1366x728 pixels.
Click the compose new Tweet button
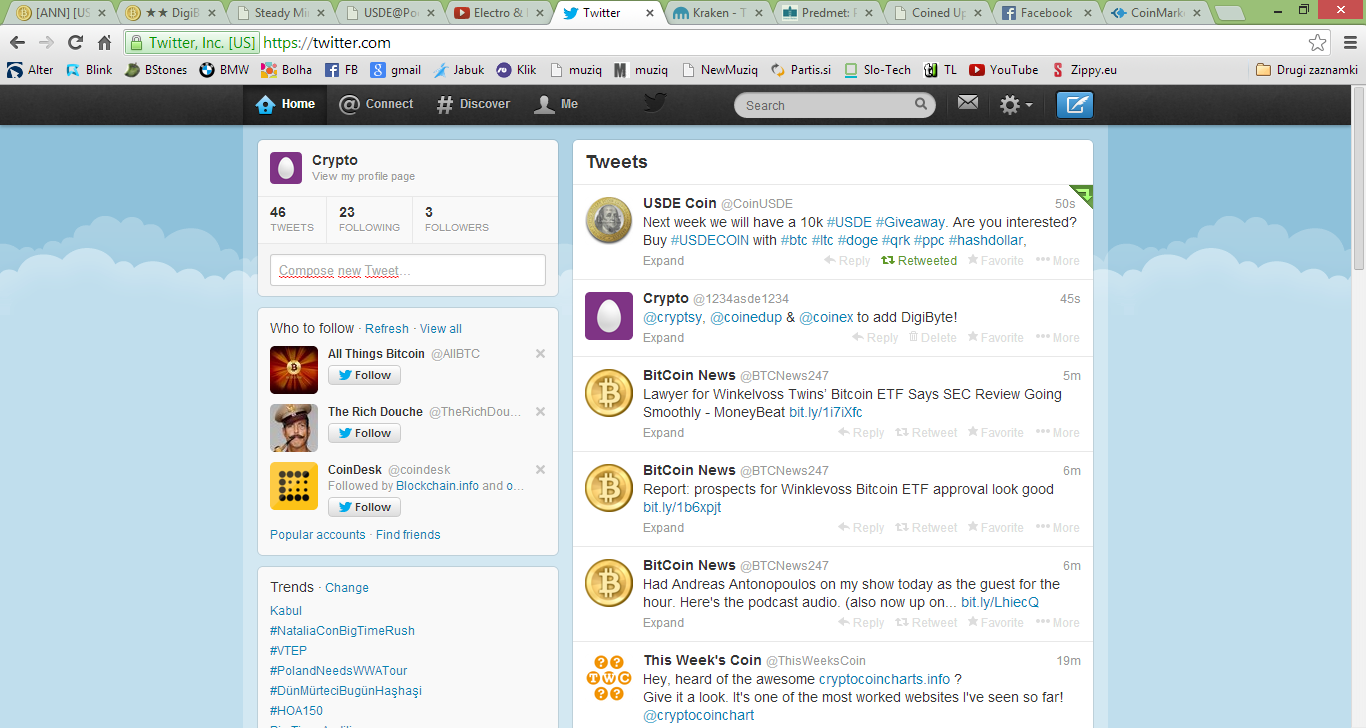(x=1075, y=105)
